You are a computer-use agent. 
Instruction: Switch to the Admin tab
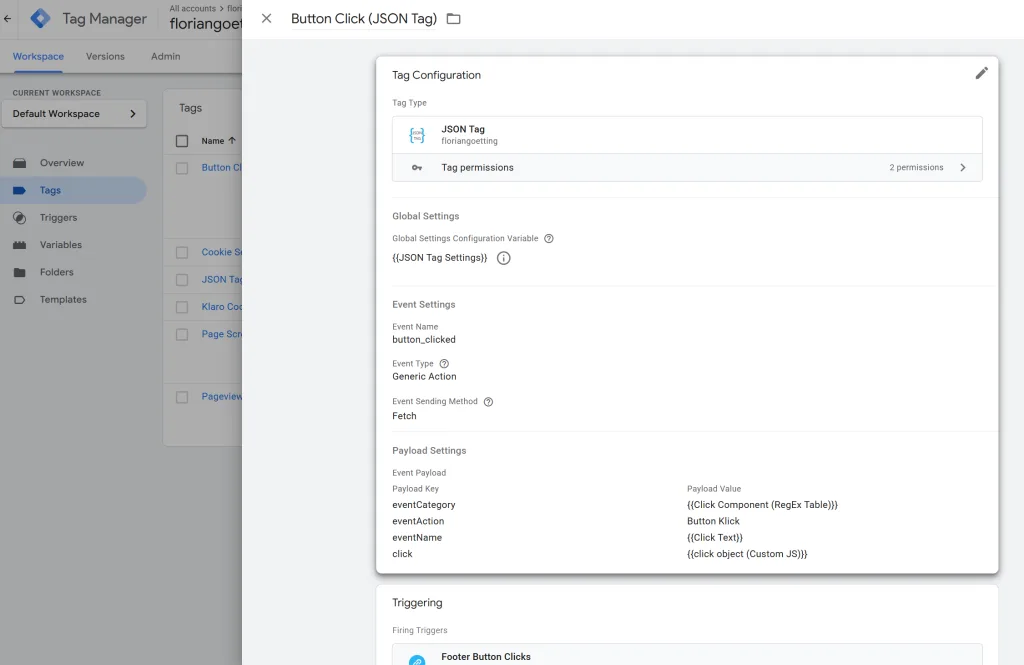165,57
